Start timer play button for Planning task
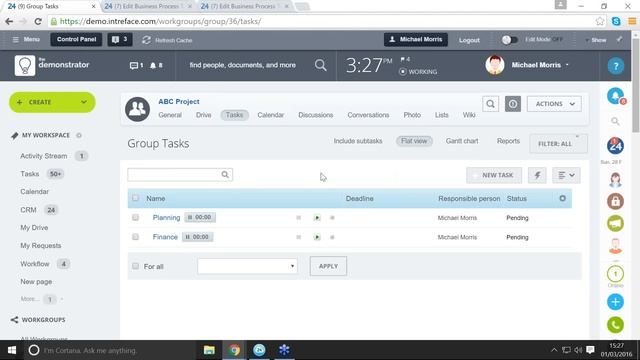 click(317, 218)
